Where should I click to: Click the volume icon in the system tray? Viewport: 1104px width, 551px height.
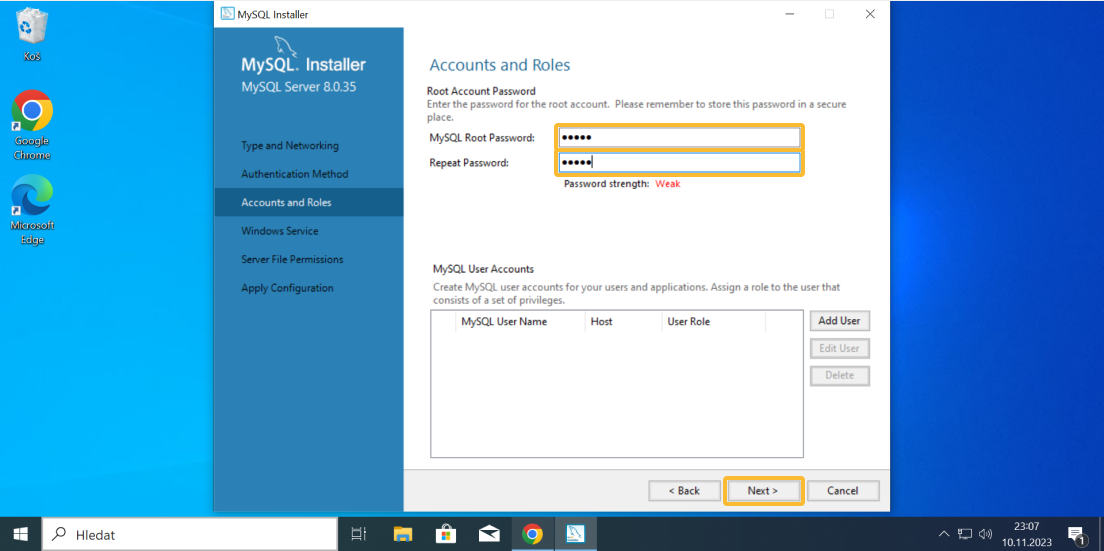click(x=985, y=534)
